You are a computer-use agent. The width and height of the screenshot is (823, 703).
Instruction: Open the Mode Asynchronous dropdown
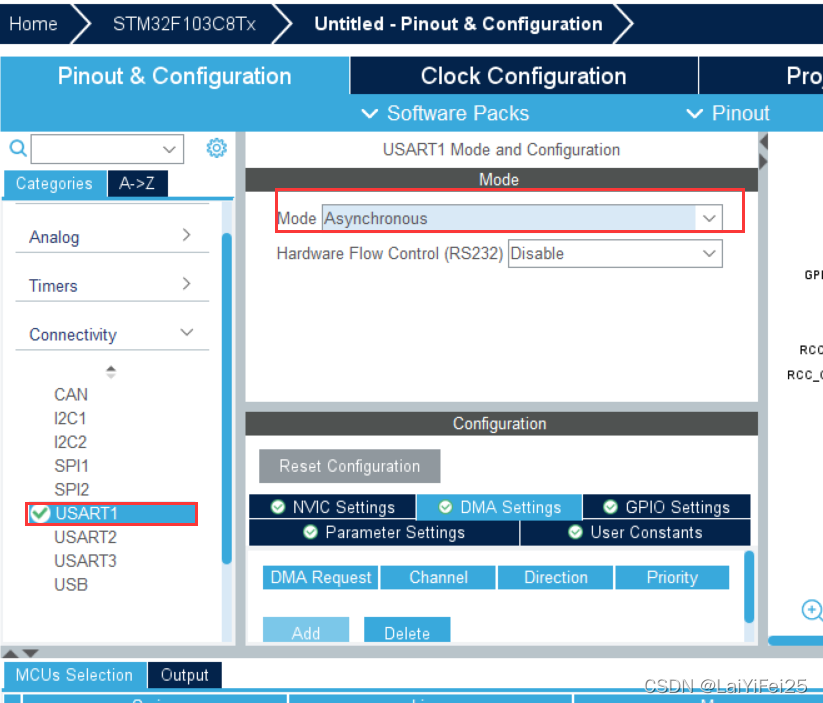pyautogui.click(x=522, y=218)
